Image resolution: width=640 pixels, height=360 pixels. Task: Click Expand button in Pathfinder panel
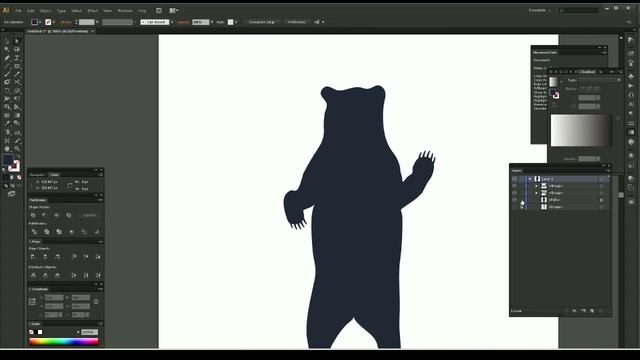pyautogui.click(x=89, y=215)
